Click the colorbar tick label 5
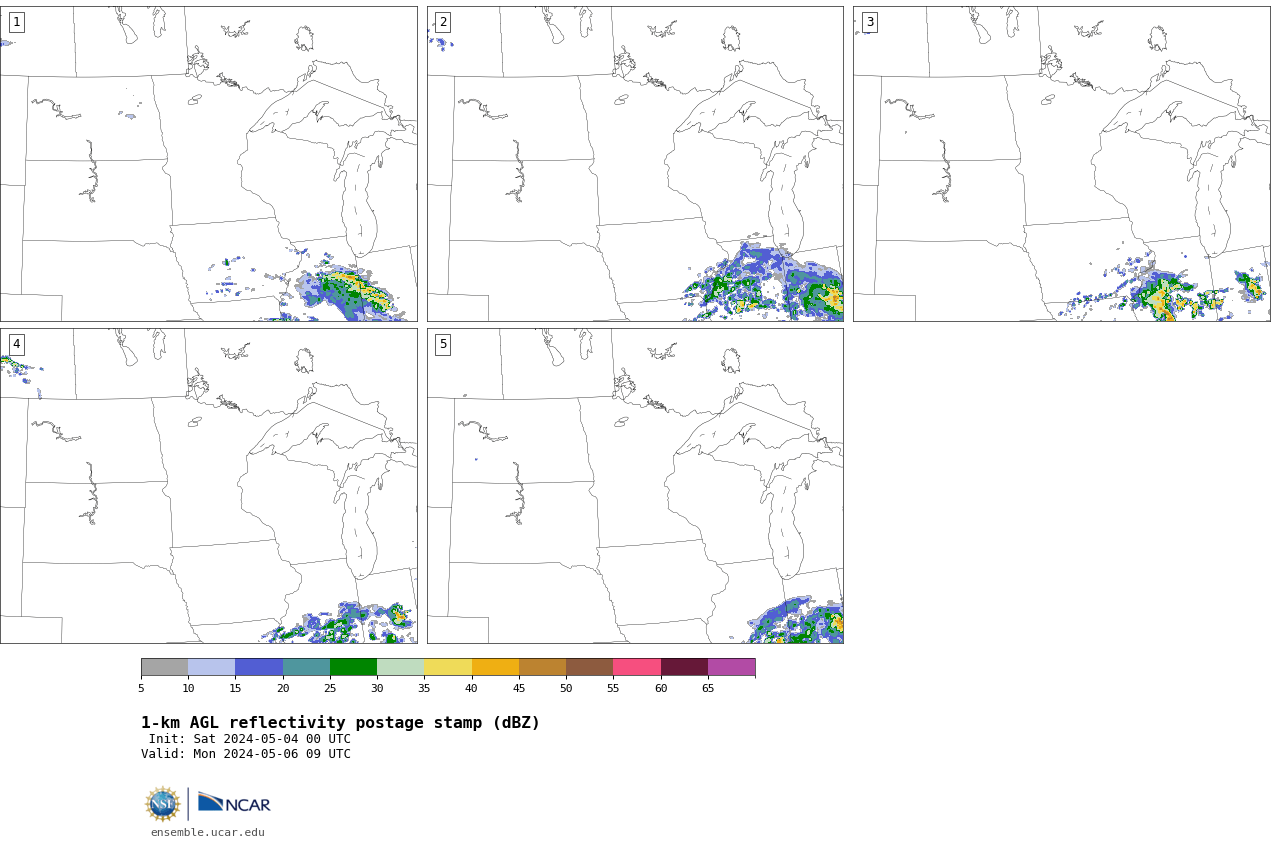The image size is (1280, 844). [141, 688]
